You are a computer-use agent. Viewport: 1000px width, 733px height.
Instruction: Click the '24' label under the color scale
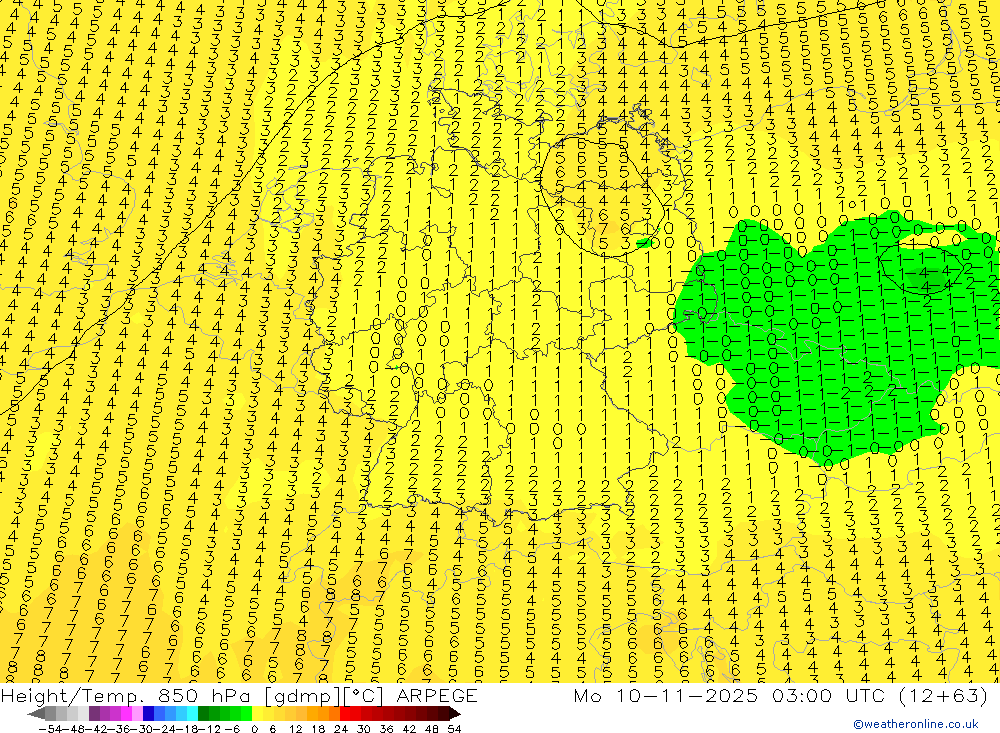(x=341, y=729)
